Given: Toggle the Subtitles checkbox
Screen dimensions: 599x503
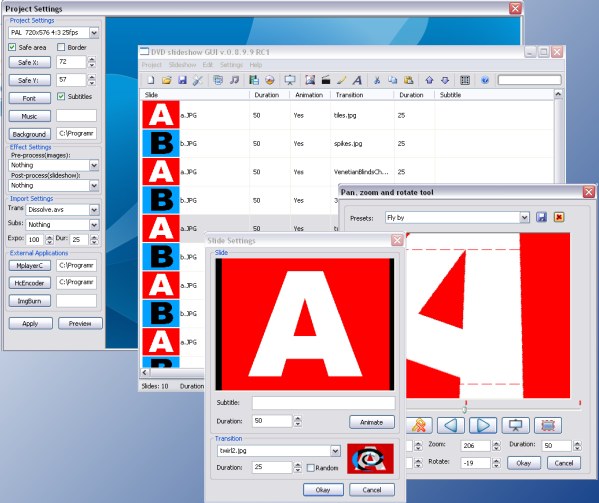Looking at the screenshot, I should [61, 96].
